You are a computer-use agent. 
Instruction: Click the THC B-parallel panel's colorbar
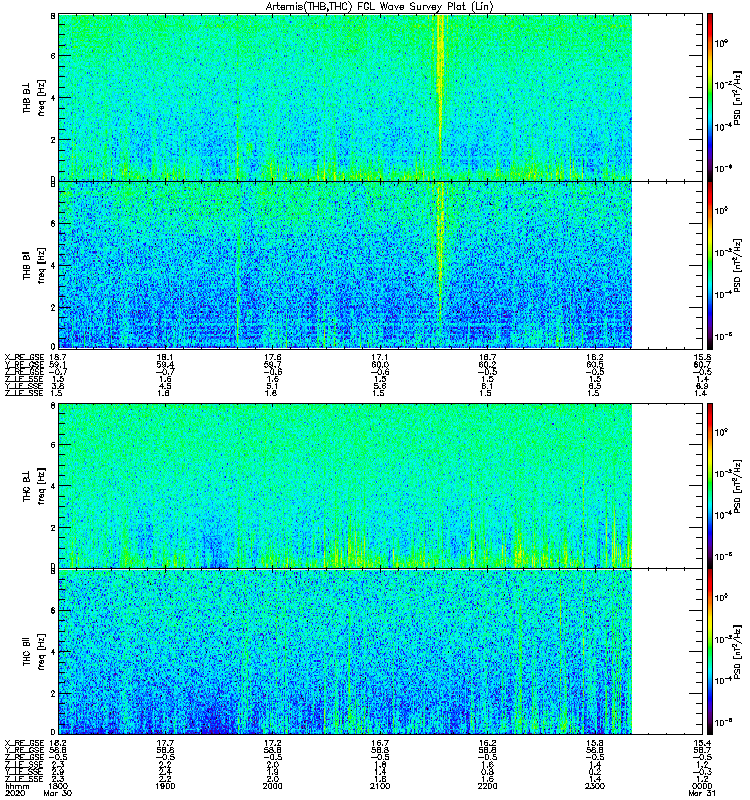[x=710, y=652]
